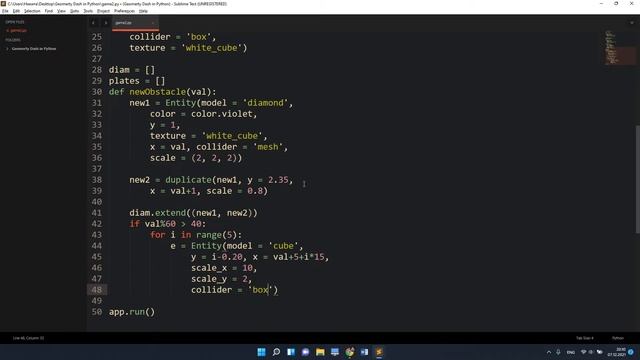The width and height of the screenshot is (640, 360).
Task: Open the View menu
Action: click(x=61, y=11)
